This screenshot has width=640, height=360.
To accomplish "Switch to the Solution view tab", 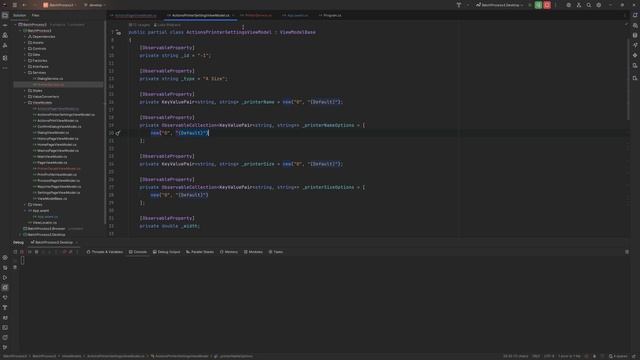I will [19, 16].
